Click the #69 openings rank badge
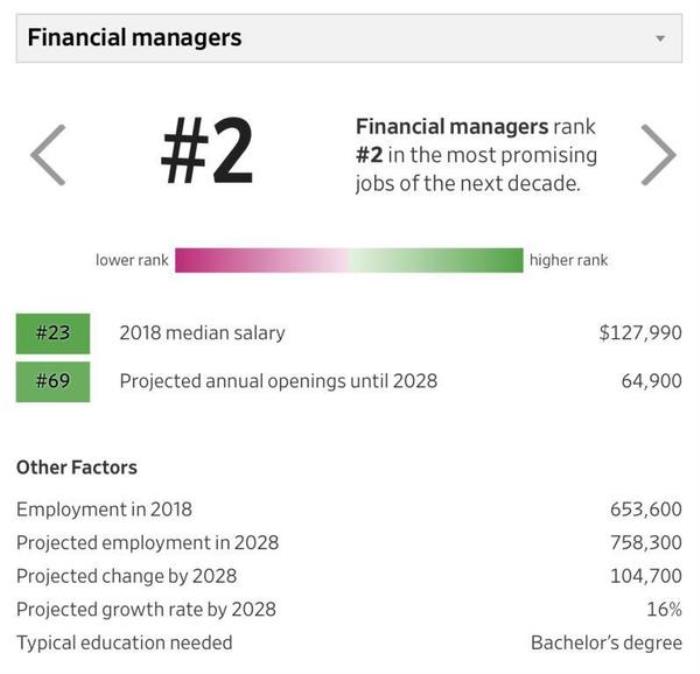Viewport: 700px width, 674px height. pos(53,381)
